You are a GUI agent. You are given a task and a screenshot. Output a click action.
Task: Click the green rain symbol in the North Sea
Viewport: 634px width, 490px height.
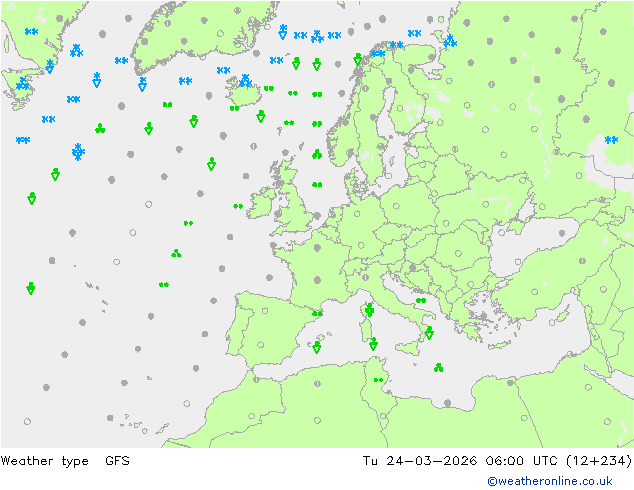(x=317, y=185)
